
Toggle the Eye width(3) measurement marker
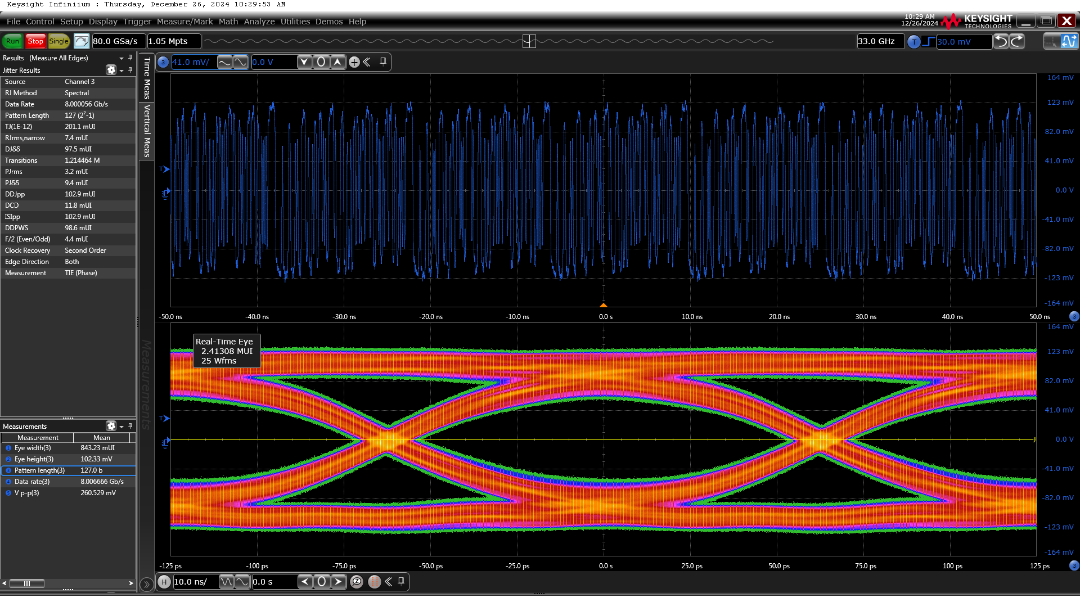pos(8,448)
